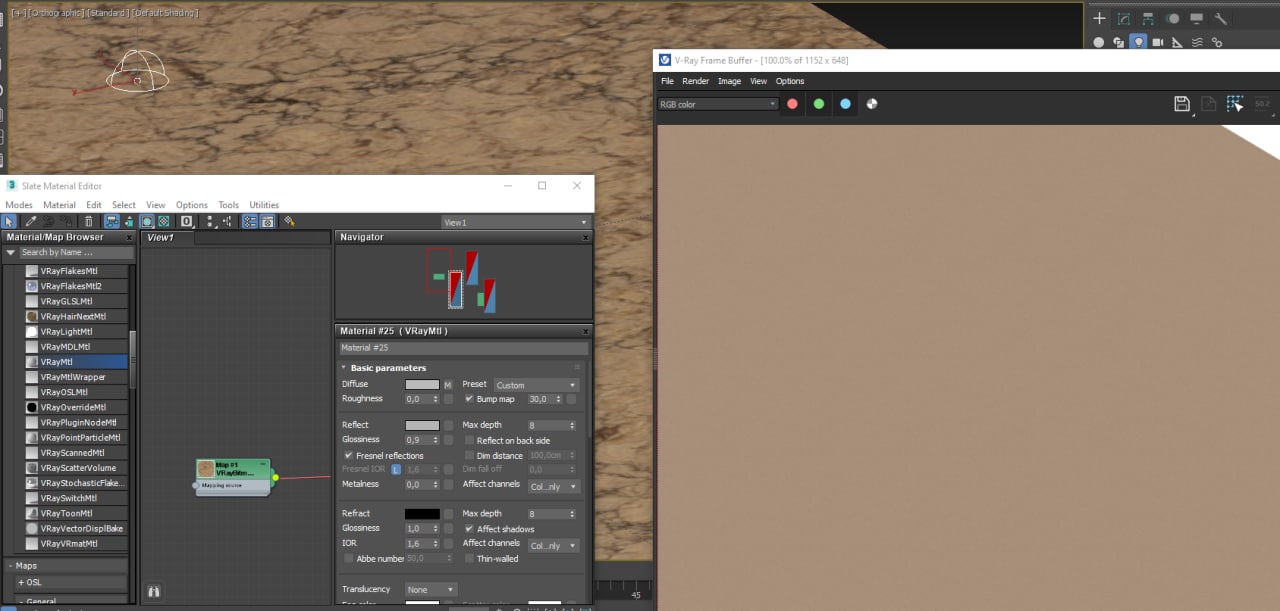This screenshot has width=1280, height=611.
Task: Click region render icon in Frame Buffer
Action: click(x=1235, y=104)
